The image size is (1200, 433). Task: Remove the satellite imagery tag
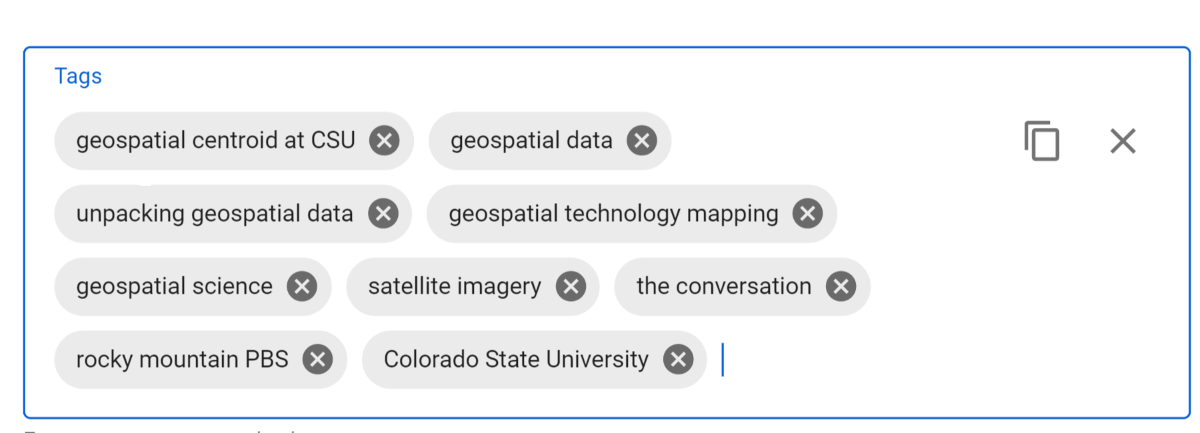pyautogui.click(x=571, y=287)
